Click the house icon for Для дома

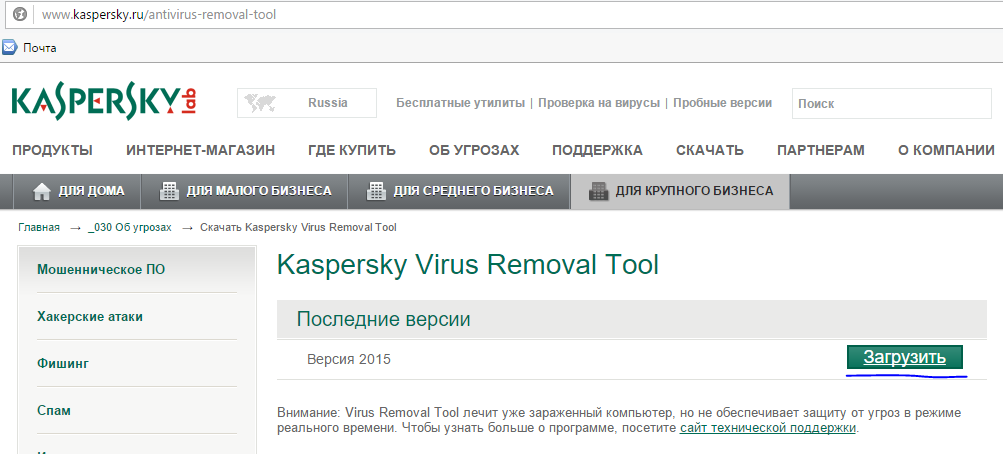42,191
